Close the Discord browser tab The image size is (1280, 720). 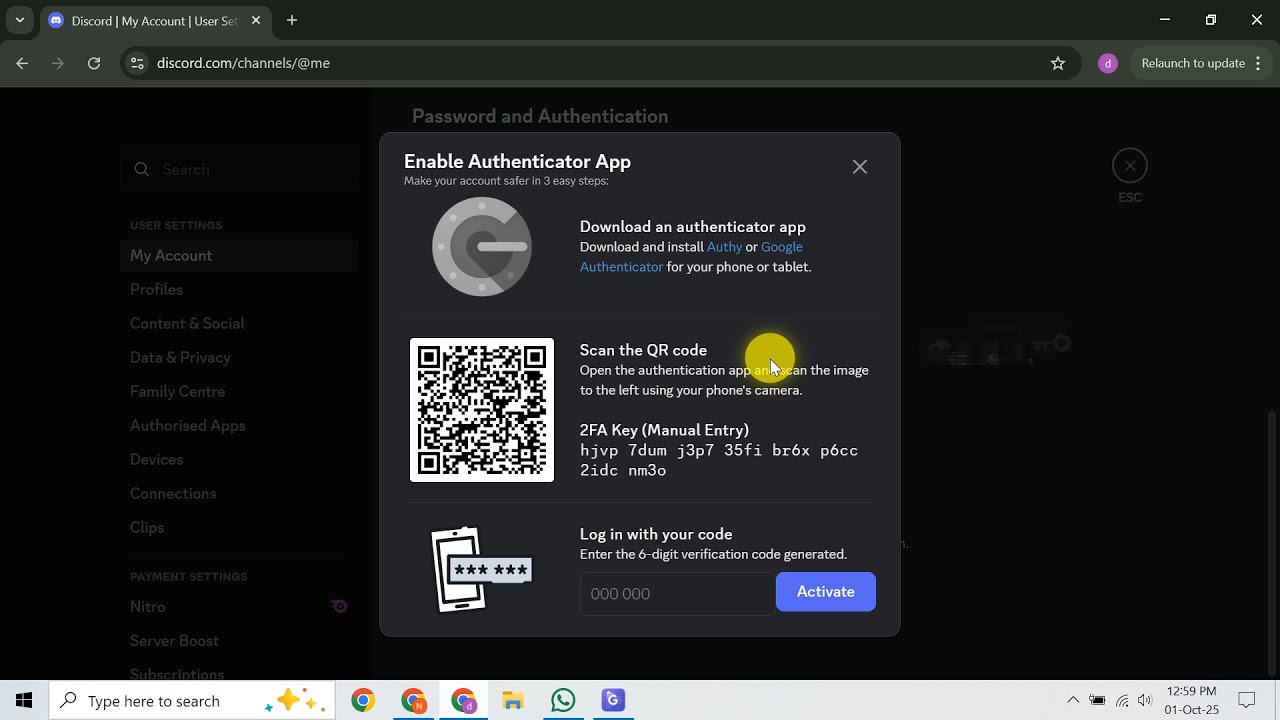(x=256, y=21)
